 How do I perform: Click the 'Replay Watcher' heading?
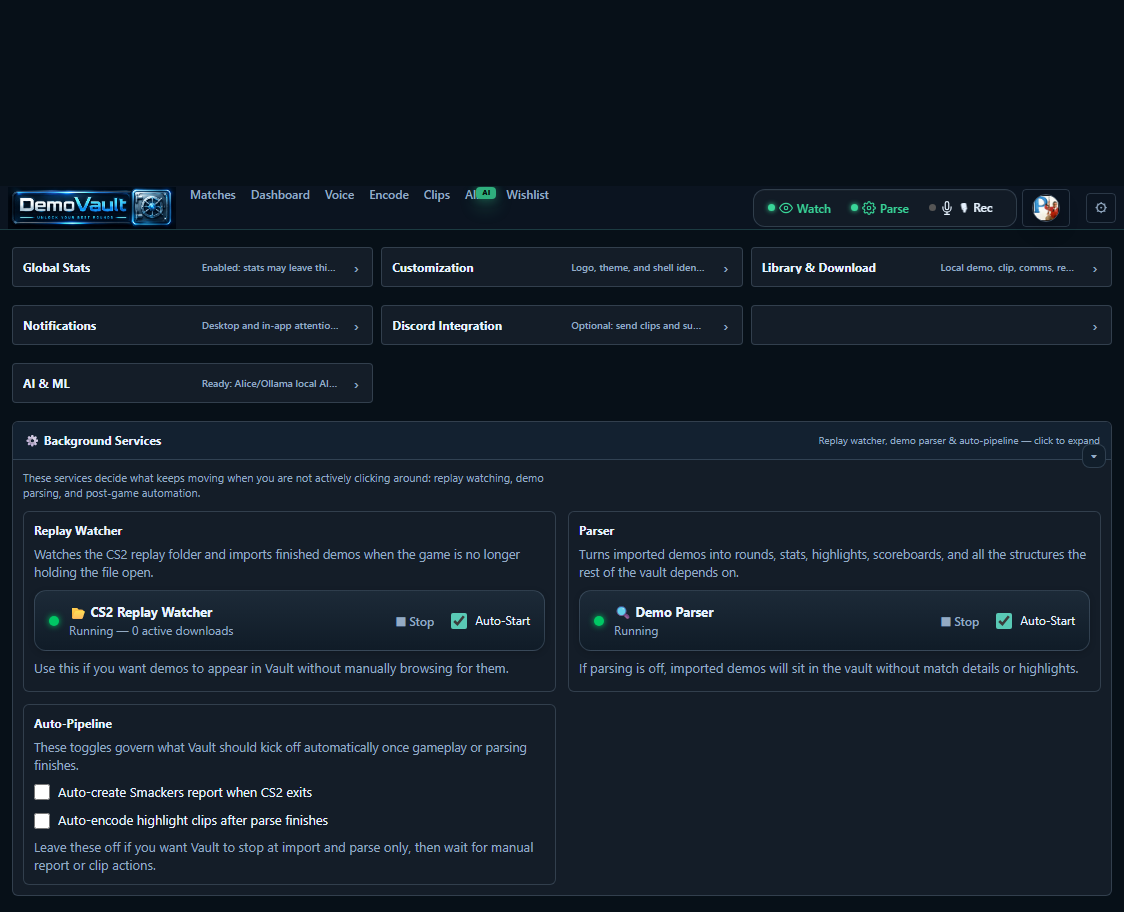tap(78, 531)
